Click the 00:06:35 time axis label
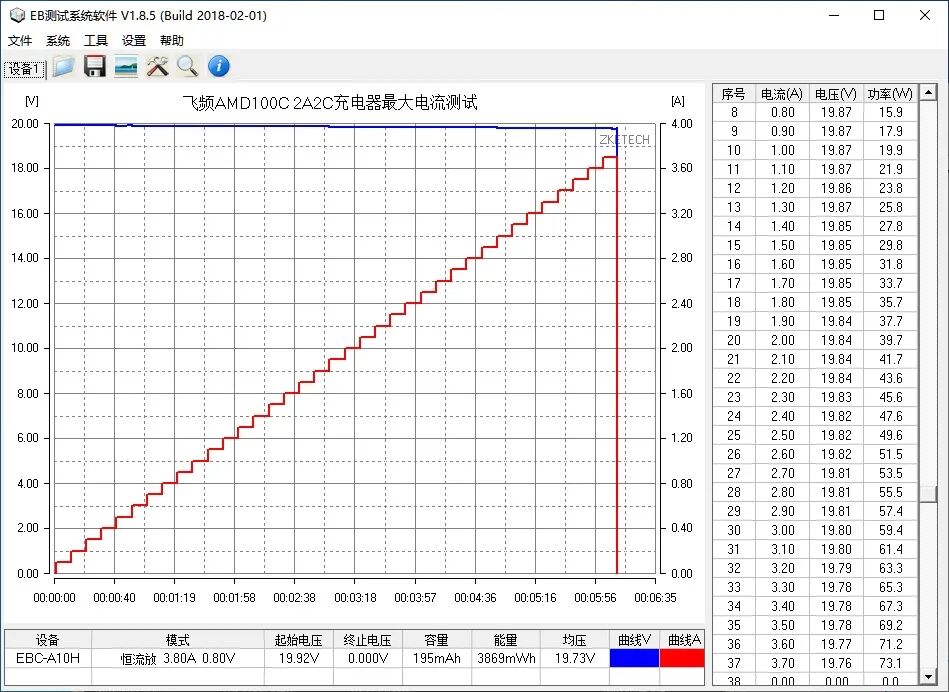The height and width of the screenshot is (692, 949). coord(655,598)
